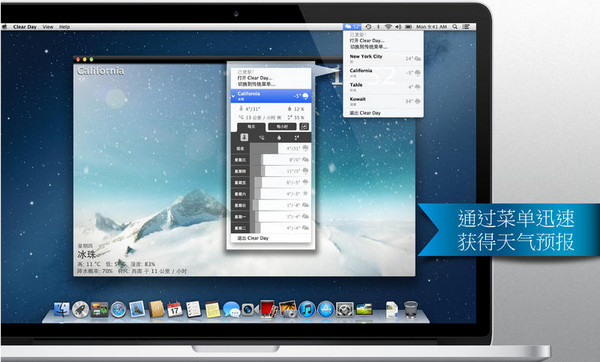The height and width of the screenshot is (362, 600).
Task: Click the 冰珠 condition text in the weather window
Action: coord(86,254)
